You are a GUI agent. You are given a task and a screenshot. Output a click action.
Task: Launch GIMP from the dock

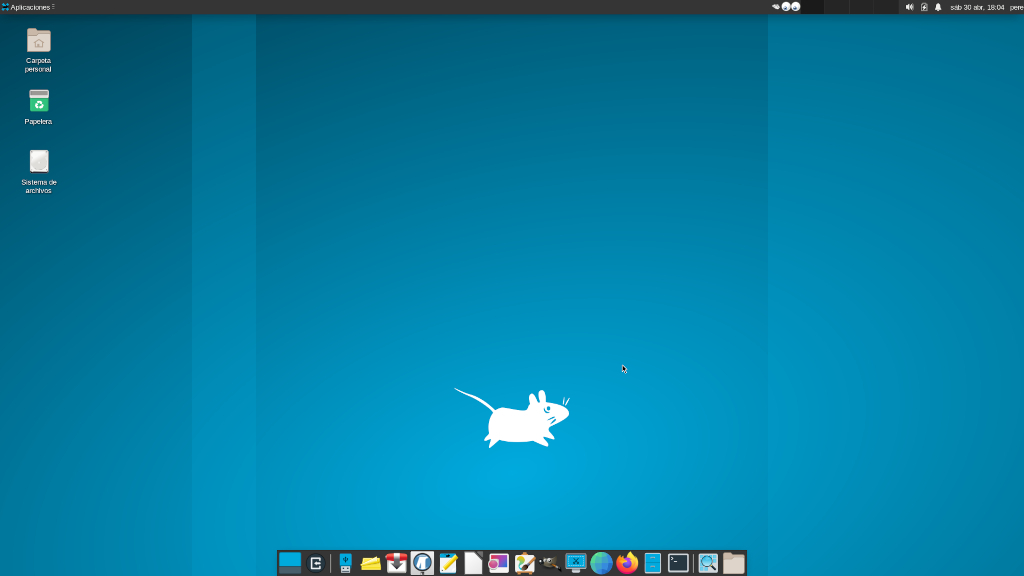click(550, 563)
